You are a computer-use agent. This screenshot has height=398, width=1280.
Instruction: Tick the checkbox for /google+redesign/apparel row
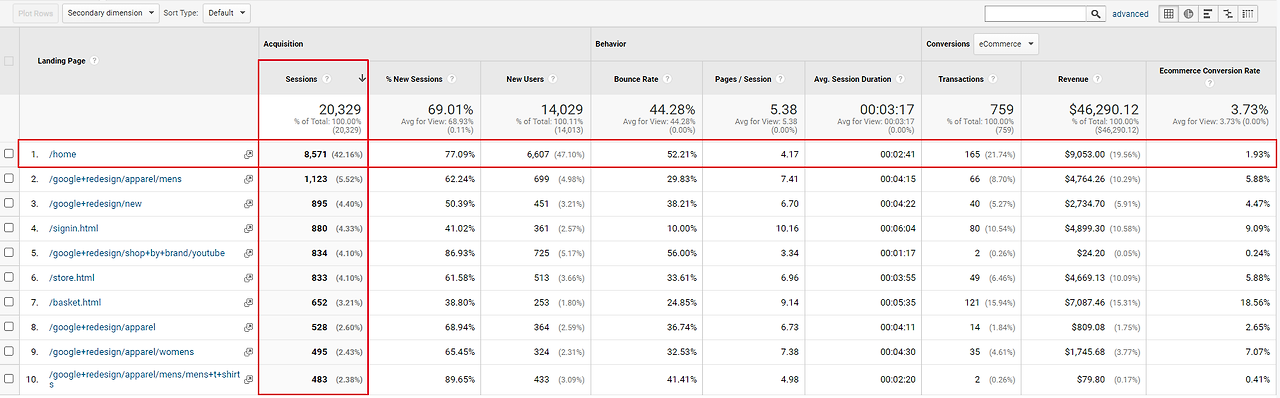(9, 327)
